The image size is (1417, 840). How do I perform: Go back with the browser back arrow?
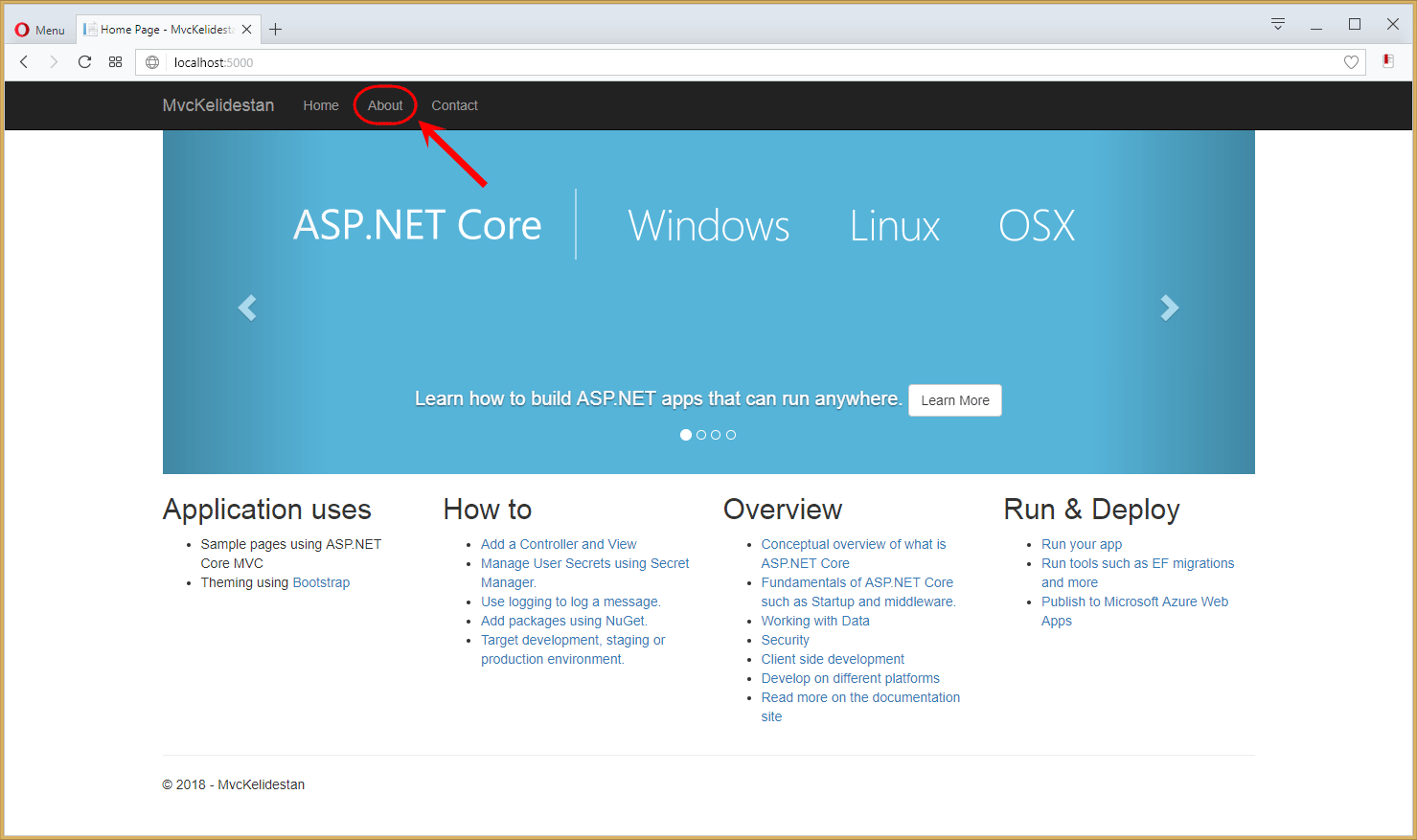tap(24, 62)
